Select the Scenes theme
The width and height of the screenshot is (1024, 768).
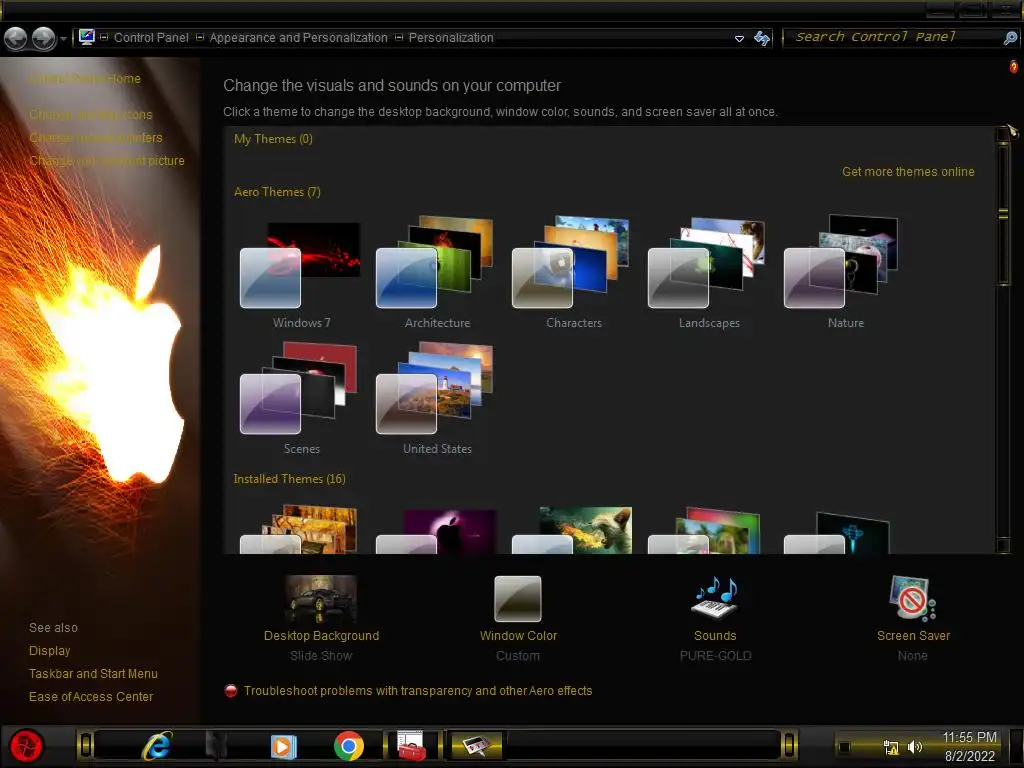tap(301, 400)
